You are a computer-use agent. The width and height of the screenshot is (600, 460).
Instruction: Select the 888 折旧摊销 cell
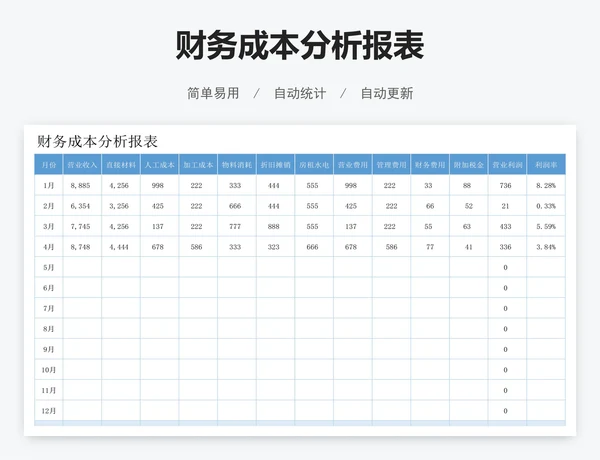point(274,227)
